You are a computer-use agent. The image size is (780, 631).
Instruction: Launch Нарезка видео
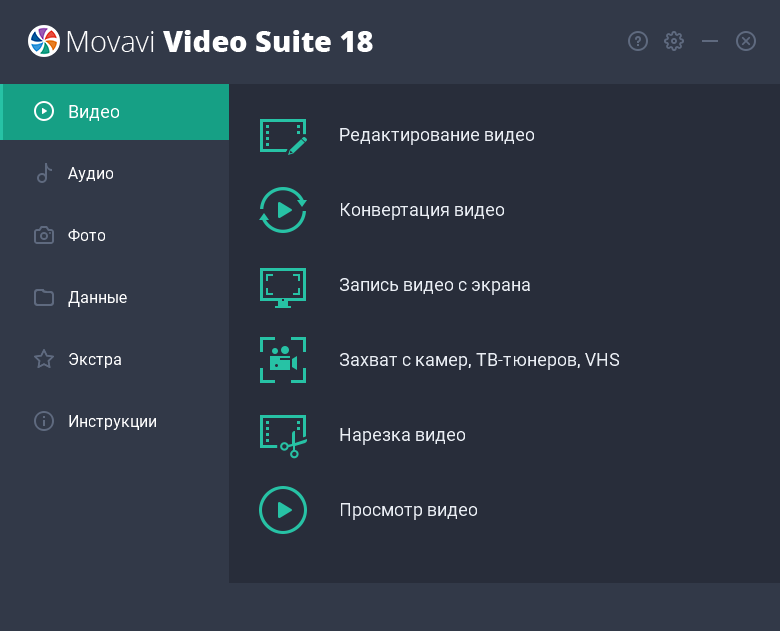coord(402,435)
